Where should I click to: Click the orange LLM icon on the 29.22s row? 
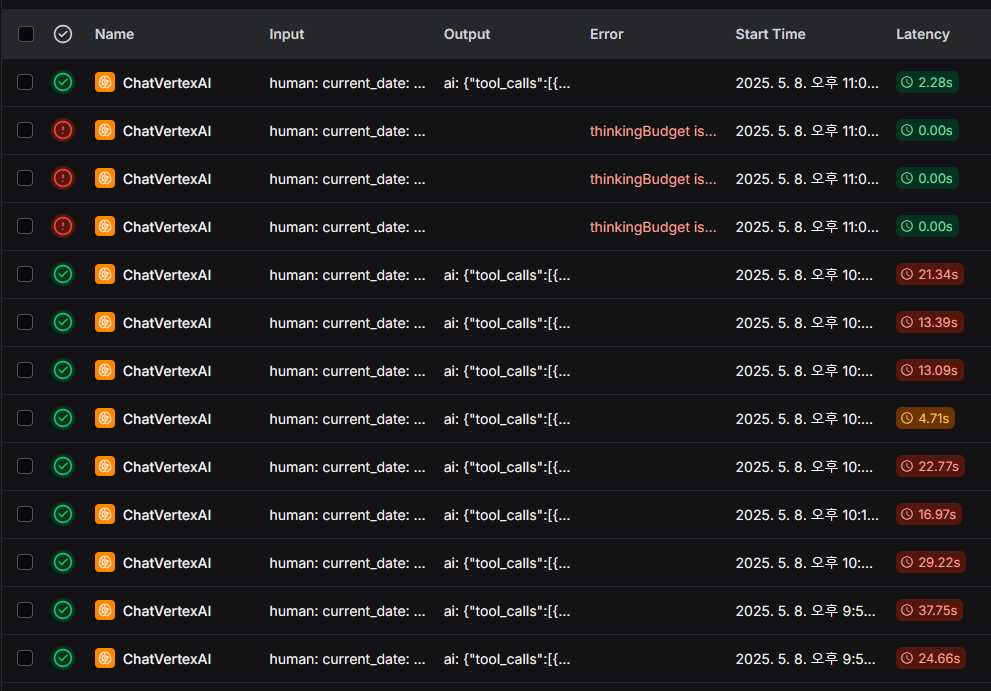click(x=105, y=563)
